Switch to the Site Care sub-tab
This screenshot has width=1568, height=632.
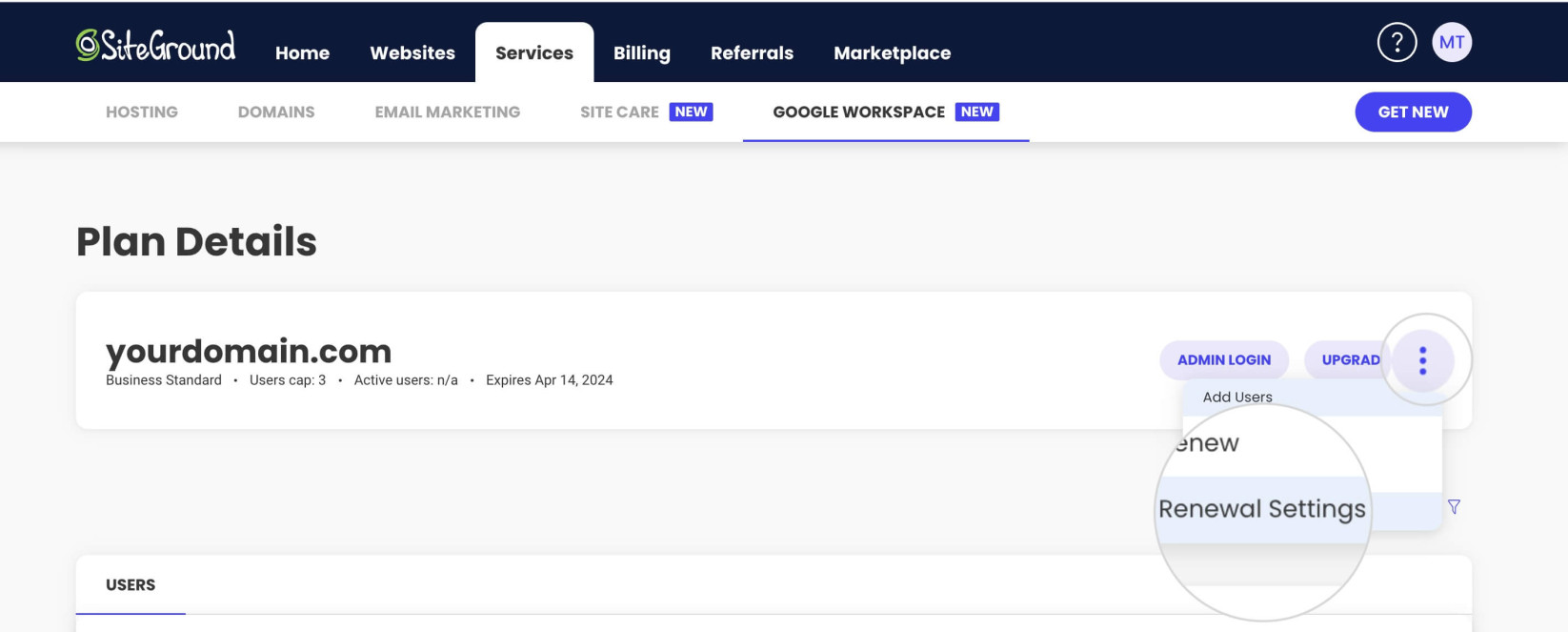point(647,112)
